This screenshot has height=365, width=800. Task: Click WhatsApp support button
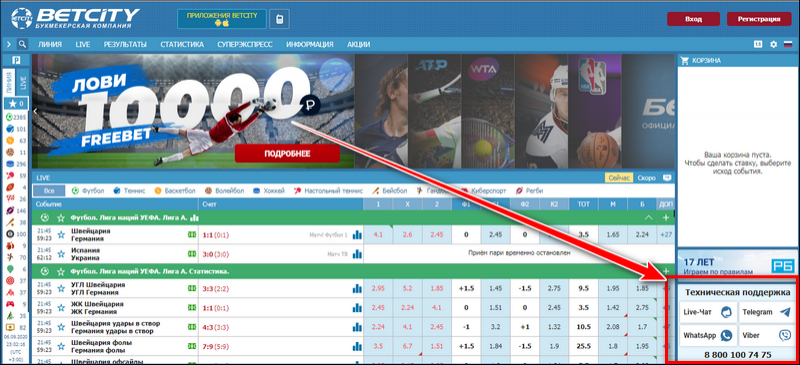(x=708, y=336)
